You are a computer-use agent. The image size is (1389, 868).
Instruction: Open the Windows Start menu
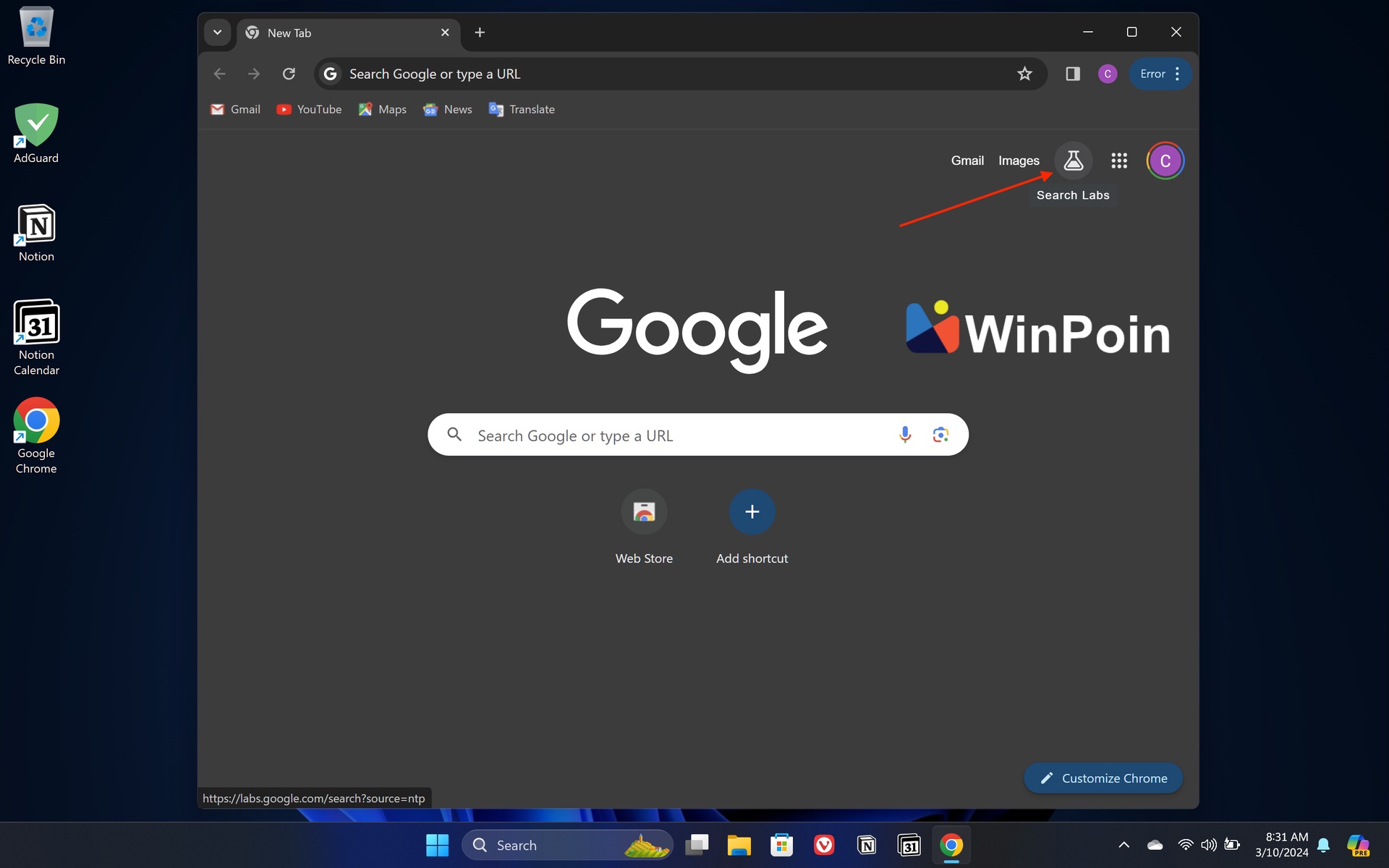click(x=437, y=845)
